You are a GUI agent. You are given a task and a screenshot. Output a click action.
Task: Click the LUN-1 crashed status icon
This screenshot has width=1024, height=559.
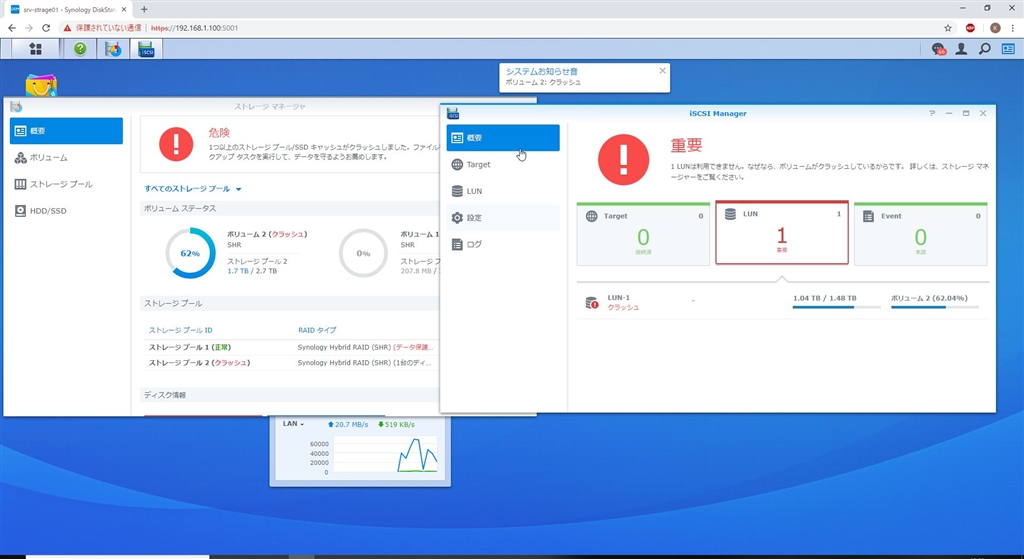pyautogui.click(x=592, y=303)
